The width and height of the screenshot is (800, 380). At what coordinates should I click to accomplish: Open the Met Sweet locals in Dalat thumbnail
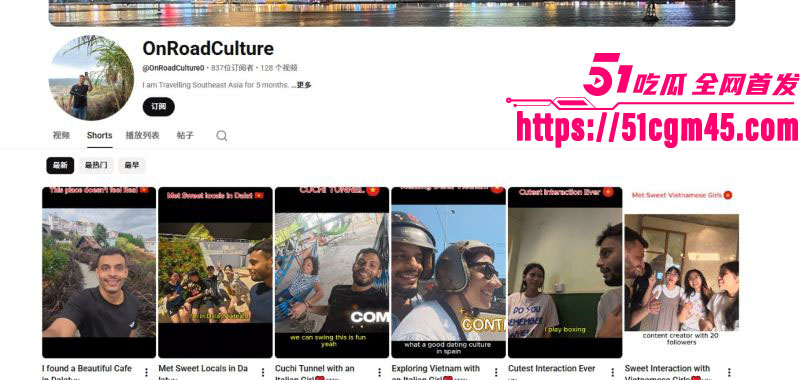pyautogui.click(x=215, y=272)
